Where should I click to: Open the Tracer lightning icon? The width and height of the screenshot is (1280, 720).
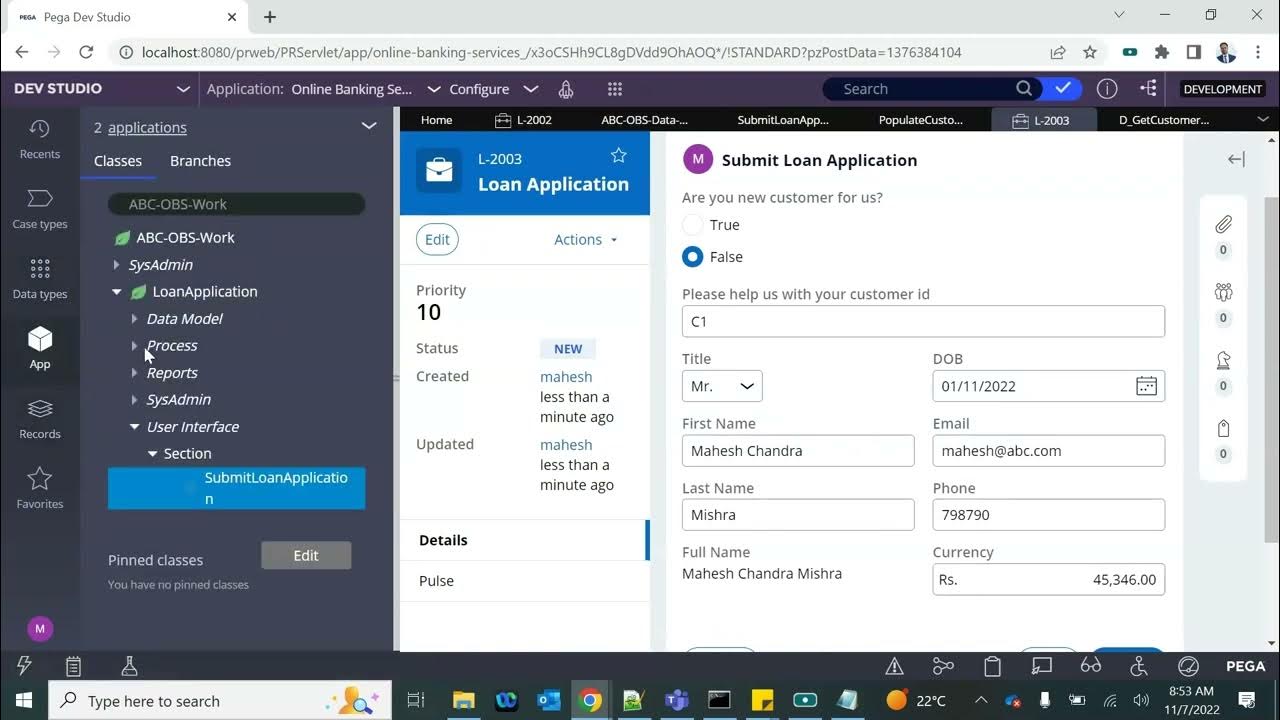(24, 666)
